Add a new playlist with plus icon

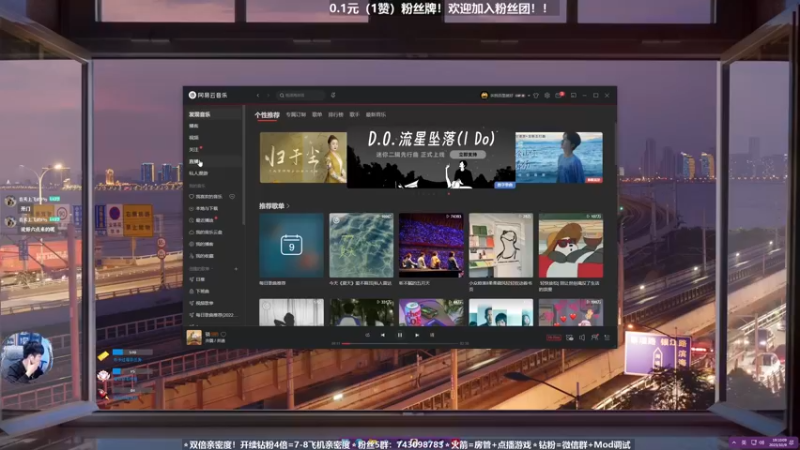coord(236,269)
